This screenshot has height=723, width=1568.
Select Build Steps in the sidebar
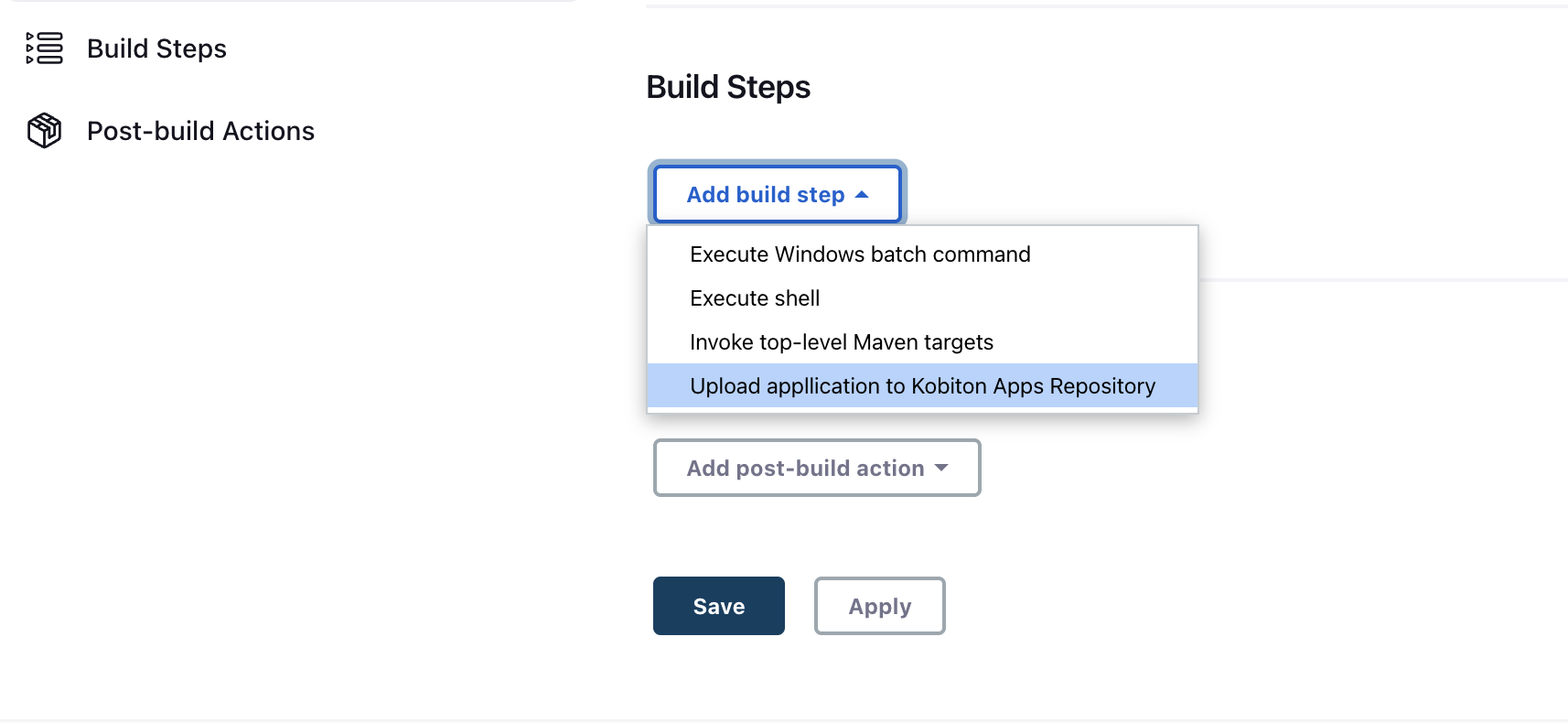click(x=156, y=49)
